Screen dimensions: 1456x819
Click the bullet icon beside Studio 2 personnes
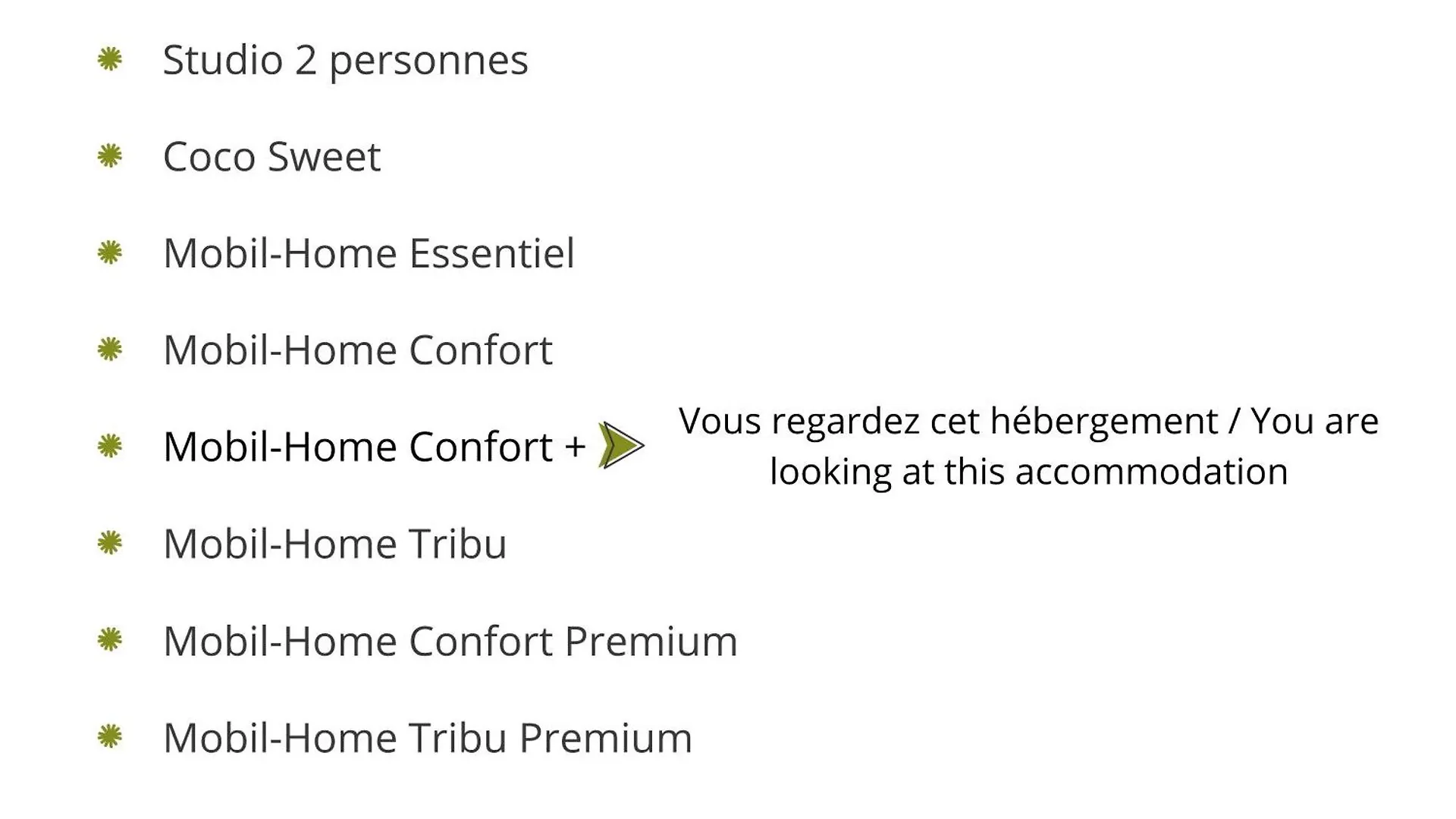coord(110,59)
